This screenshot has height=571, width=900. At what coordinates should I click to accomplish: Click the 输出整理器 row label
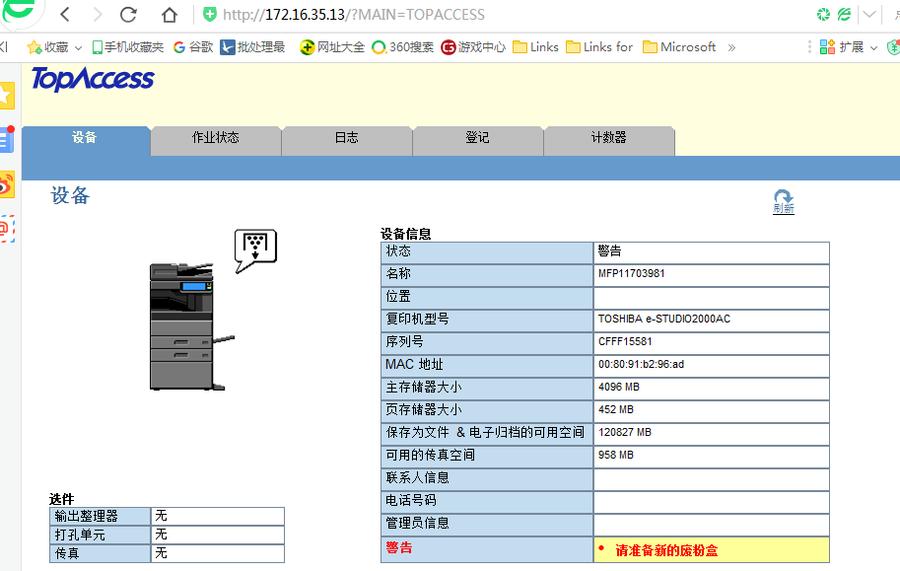[x=86, y=516]
